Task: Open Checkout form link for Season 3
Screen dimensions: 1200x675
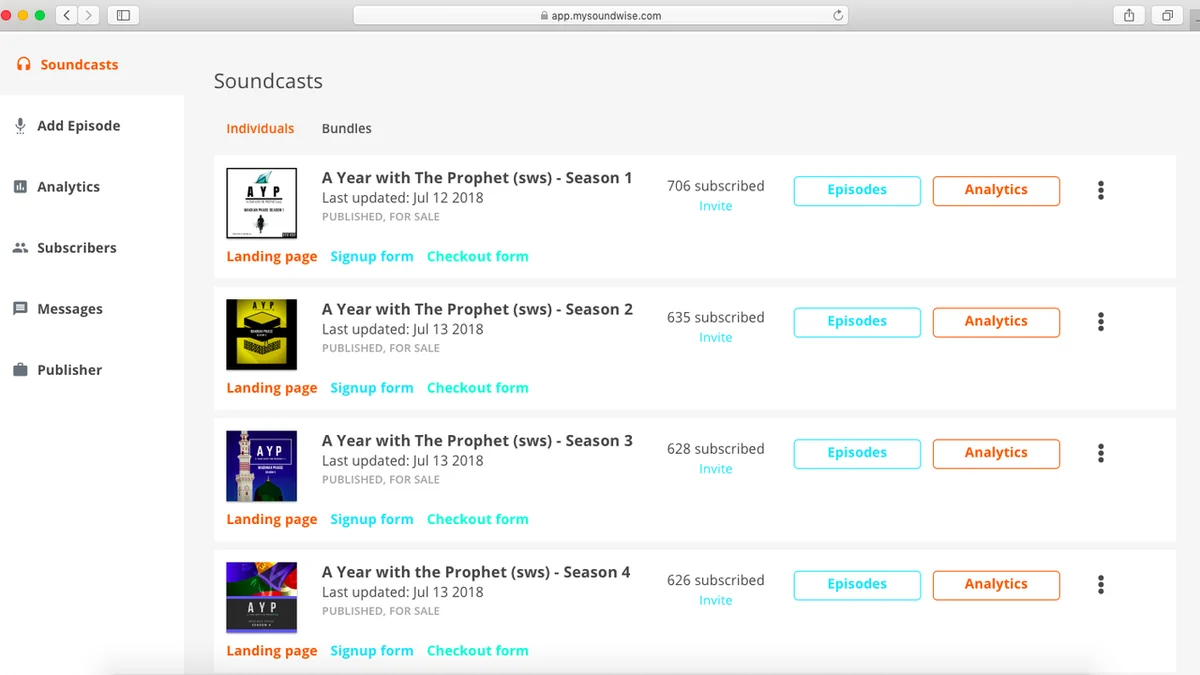Action: [478, 519]
